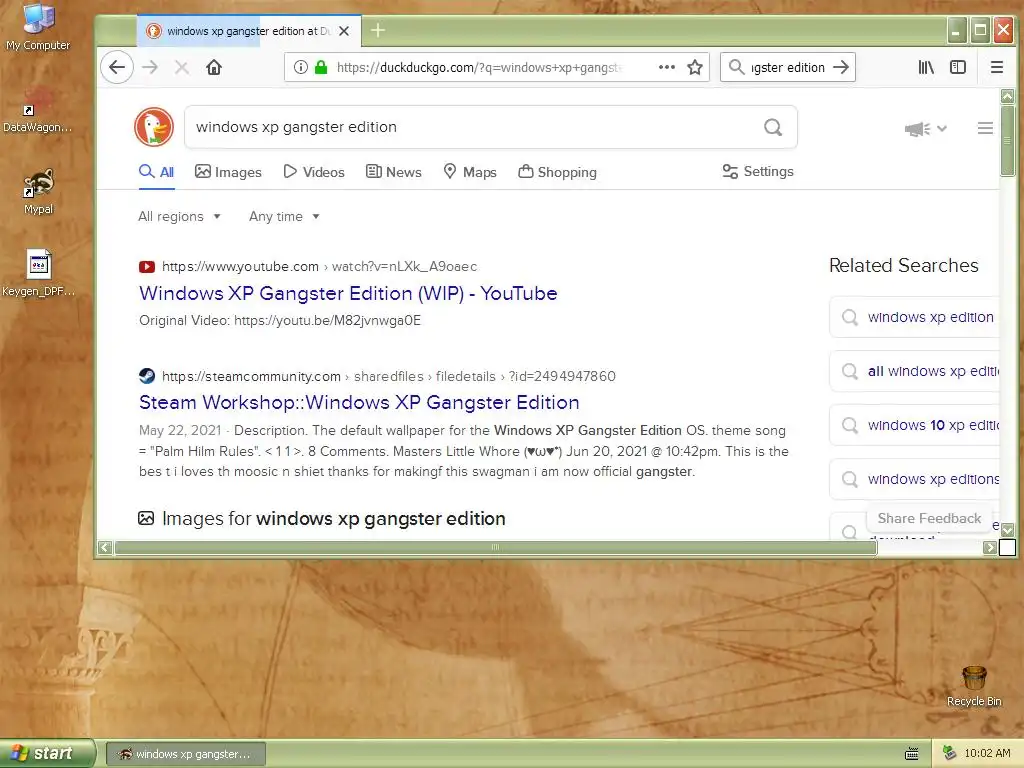Switch to the Maps tab

click(x=470, y=172)
